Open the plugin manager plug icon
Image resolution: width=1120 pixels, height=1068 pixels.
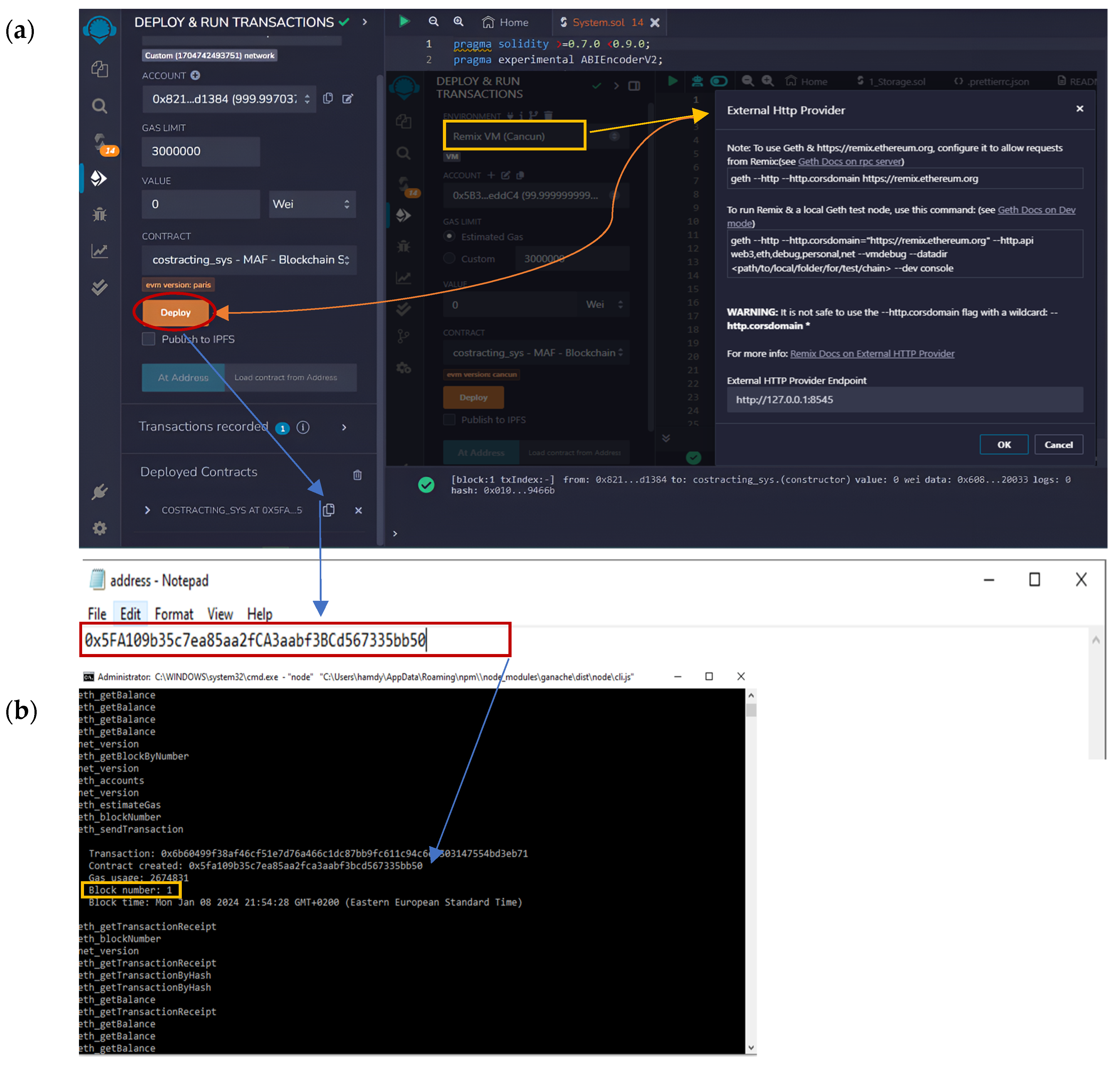[x=100, y=492]
